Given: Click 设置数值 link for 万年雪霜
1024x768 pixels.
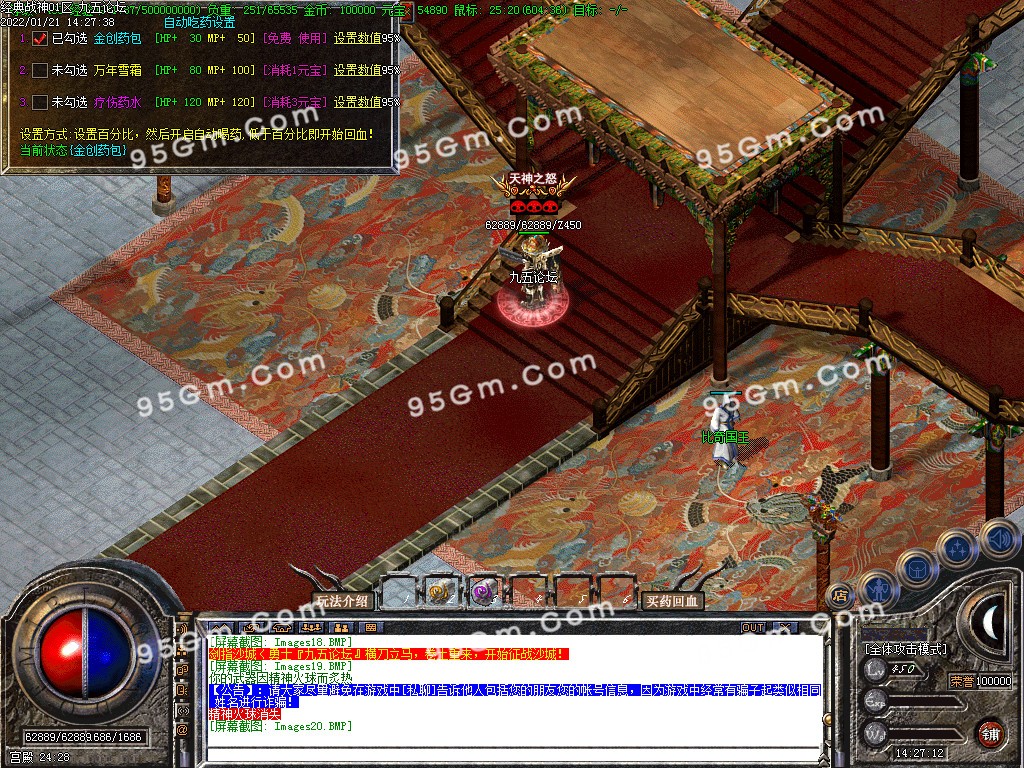Looking at the screenshot, I should [x=357, y=70].
